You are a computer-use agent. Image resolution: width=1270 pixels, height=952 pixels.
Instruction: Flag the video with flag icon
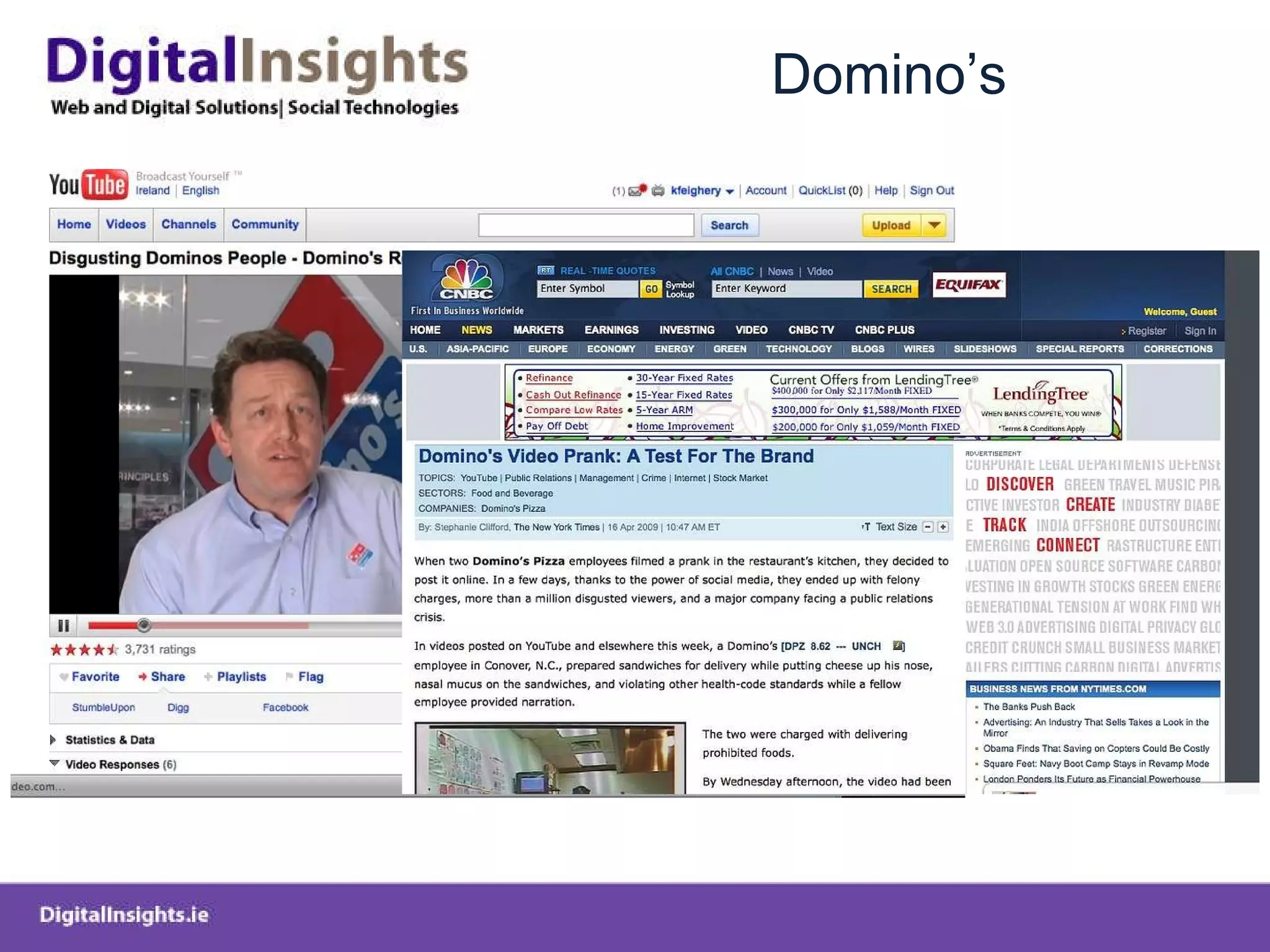[x=290, y=676]
